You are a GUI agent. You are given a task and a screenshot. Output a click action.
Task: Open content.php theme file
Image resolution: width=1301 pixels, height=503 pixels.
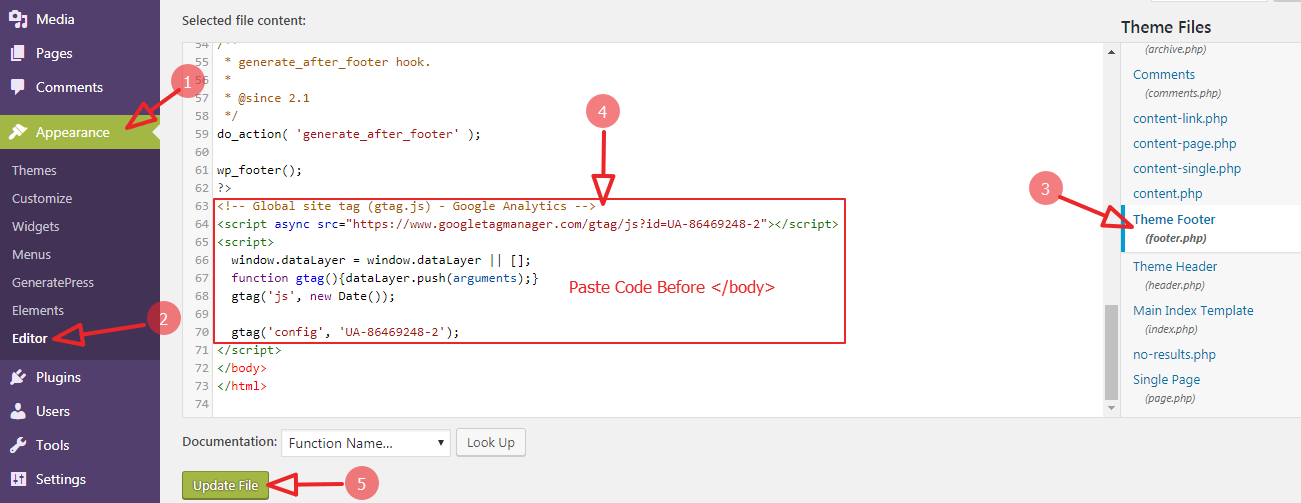coord(1168,193)
